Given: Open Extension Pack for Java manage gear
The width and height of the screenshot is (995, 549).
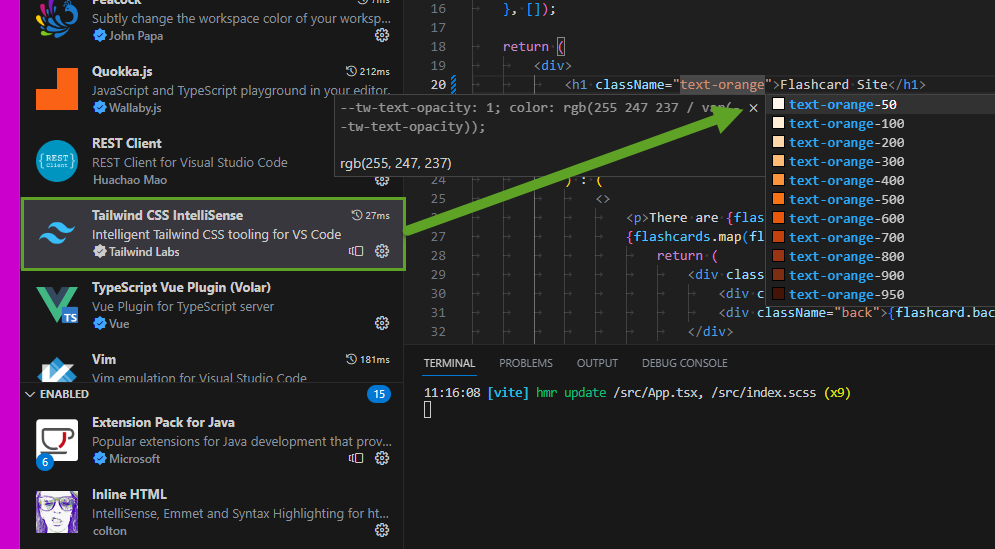Looking at the screenshot, I should coord(381,458).
